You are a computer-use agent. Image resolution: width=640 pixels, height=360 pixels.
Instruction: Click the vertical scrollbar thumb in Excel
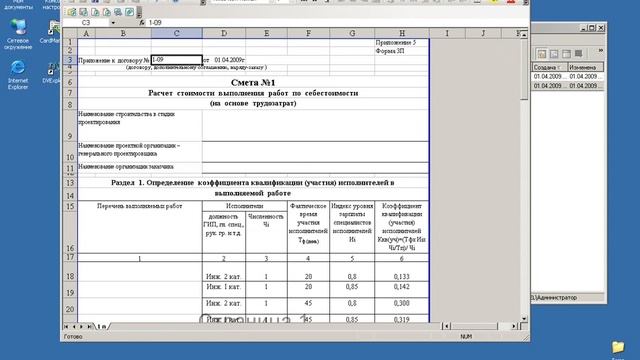tap(524, 69)
